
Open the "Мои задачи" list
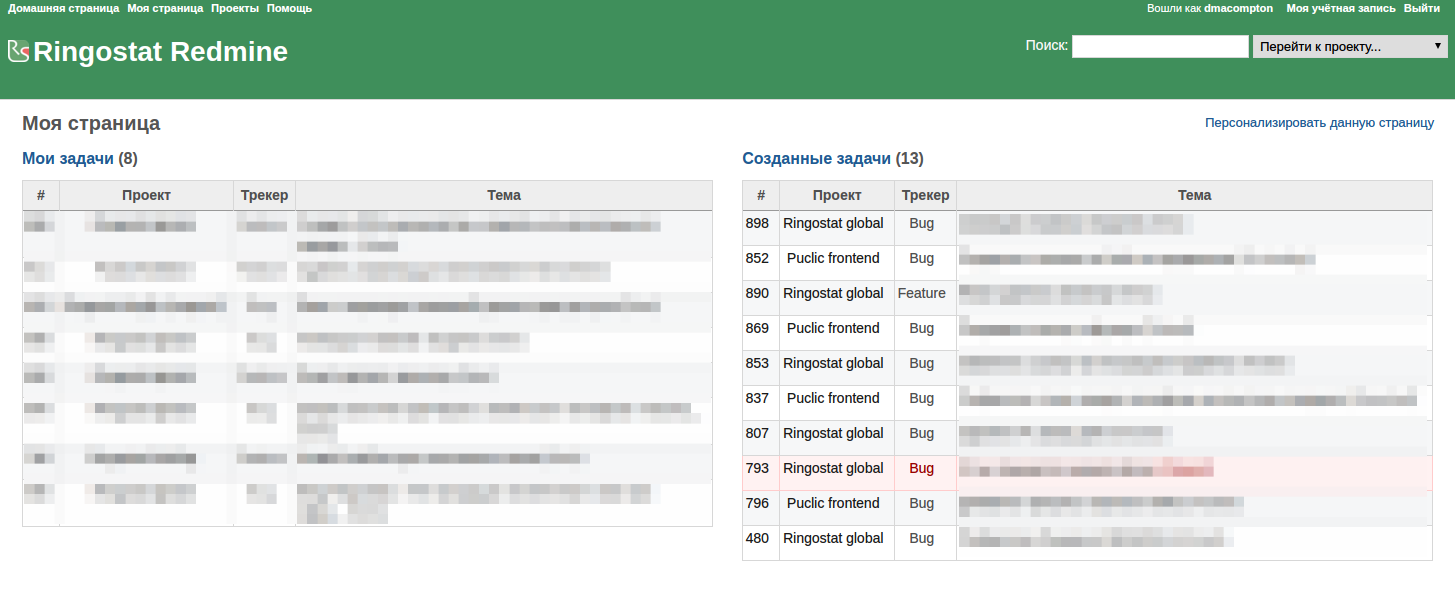pos(69,158)
